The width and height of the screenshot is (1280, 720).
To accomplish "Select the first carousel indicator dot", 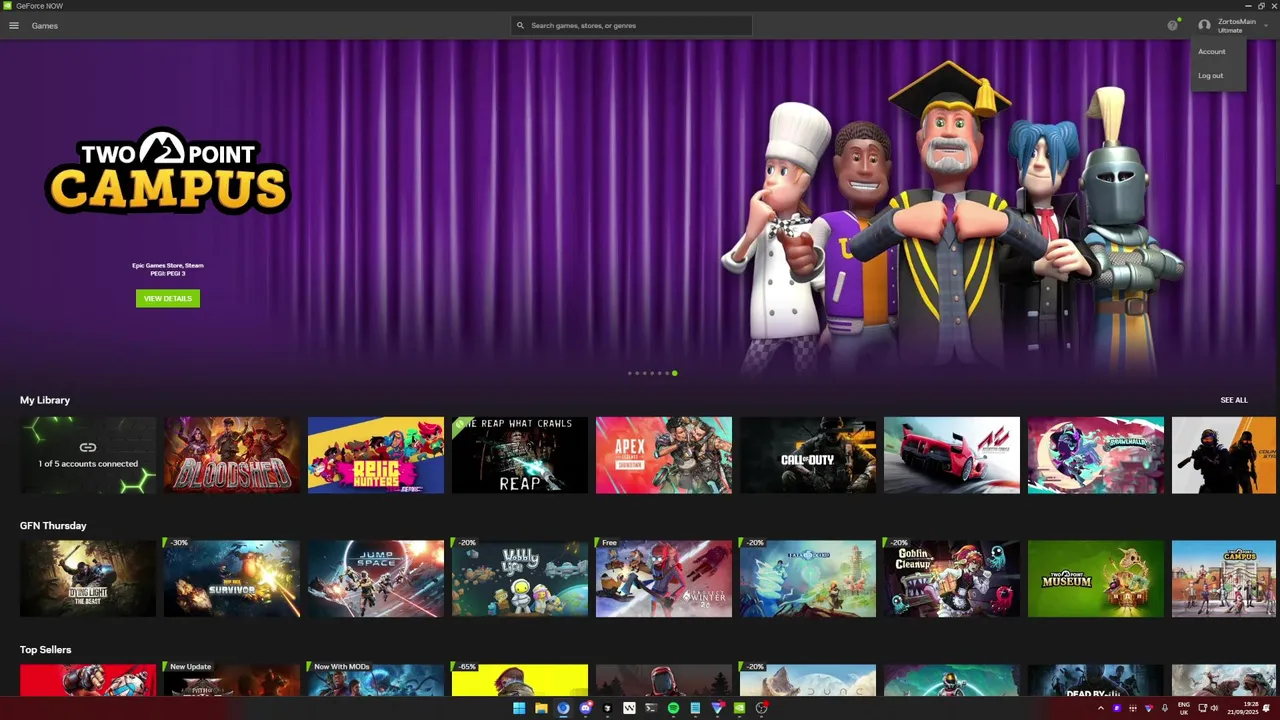I will 630,373.
